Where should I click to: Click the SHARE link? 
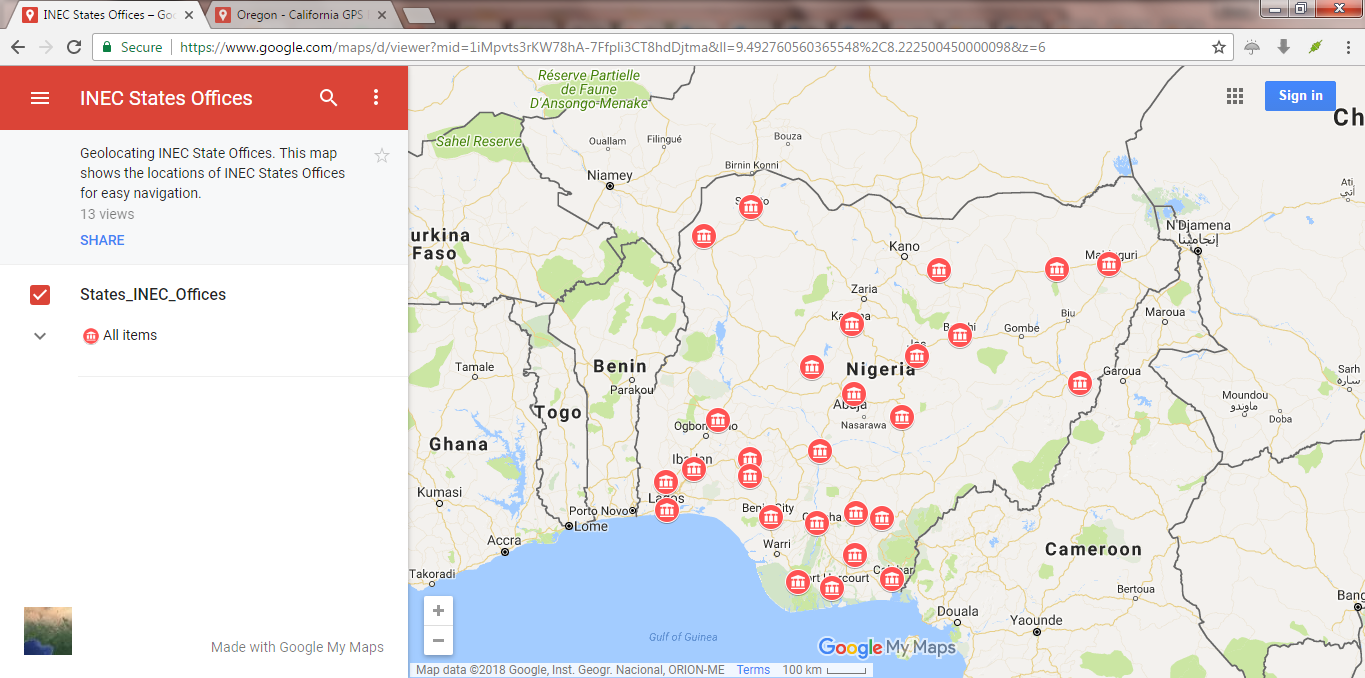(x=102, y=240)
